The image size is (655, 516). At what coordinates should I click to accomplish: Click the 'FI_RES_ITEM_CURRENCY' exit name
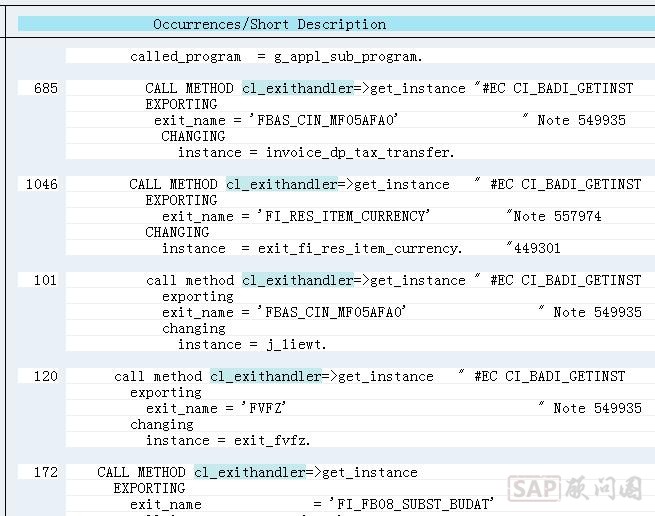[343, 217]
